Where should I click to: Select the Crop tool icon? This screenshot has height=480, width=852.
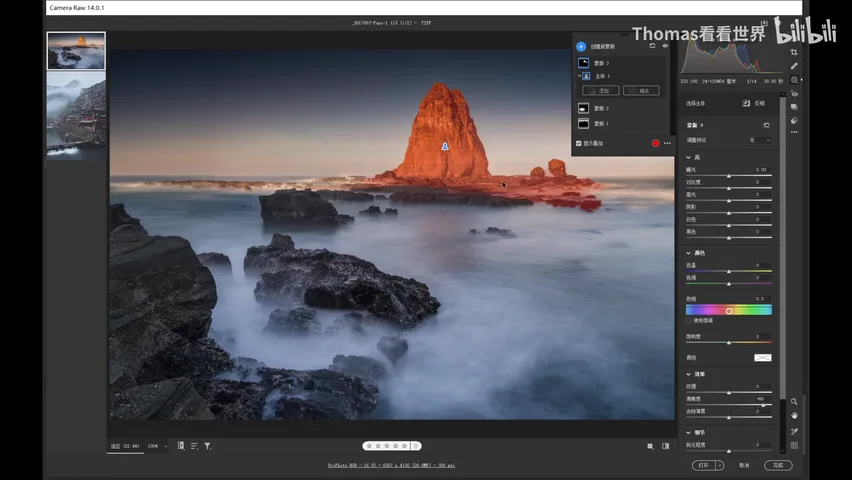(x=794, y=52)
